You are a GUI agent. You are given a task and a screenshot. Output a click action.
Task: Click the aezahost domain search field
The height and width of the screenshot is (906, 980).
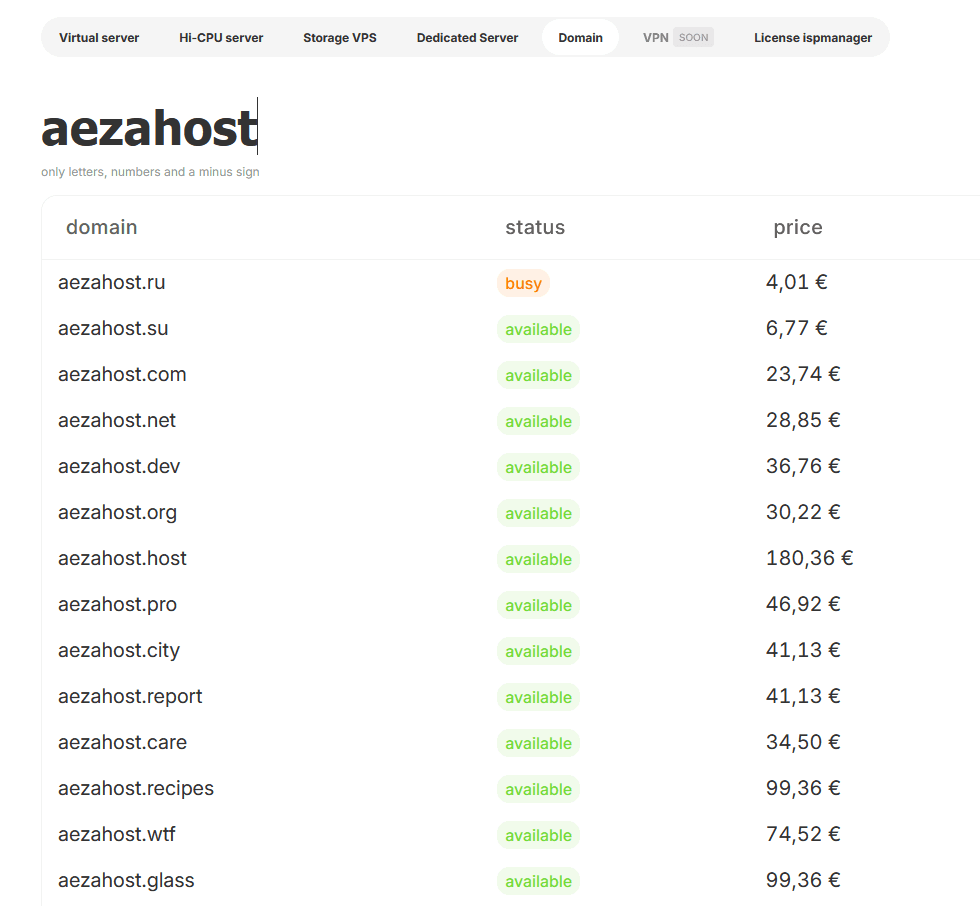pos(150,129)
